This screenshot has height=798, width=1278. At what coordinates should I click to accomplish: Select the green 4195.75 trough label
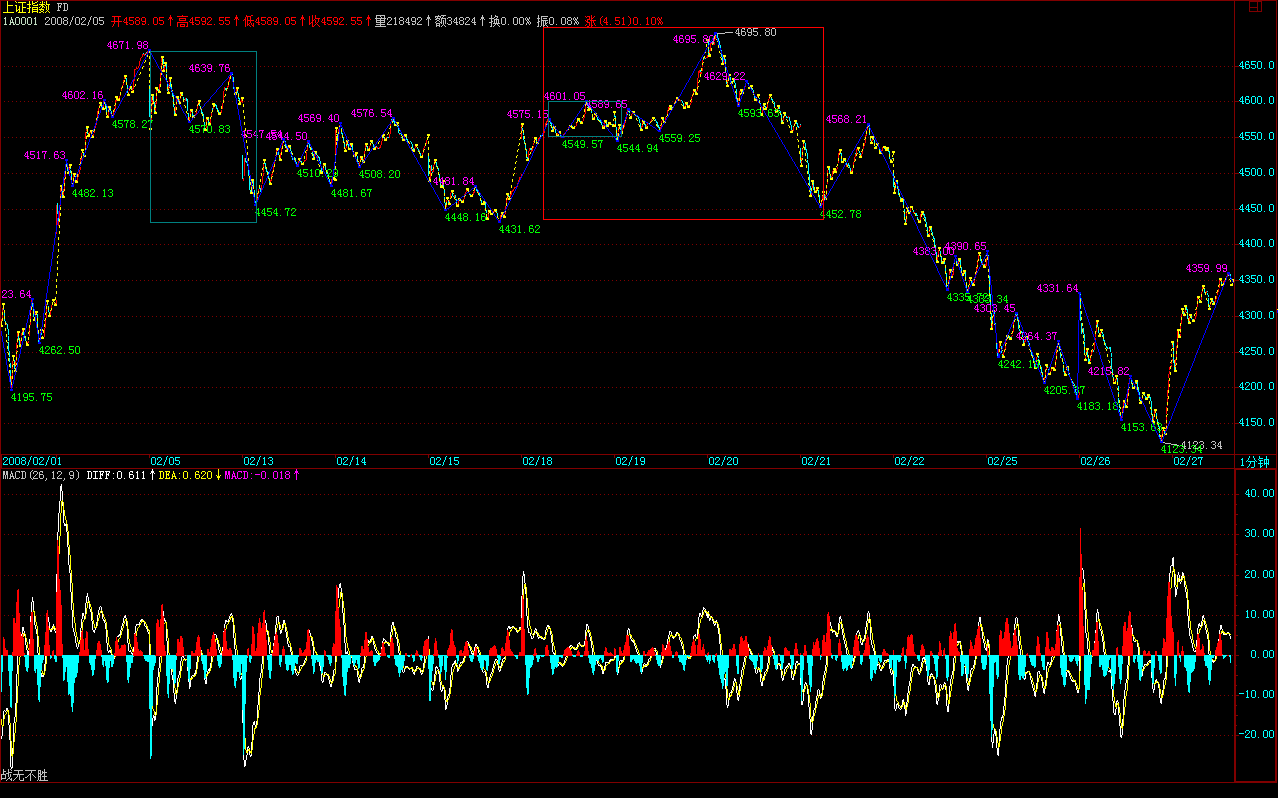(31, 397)
